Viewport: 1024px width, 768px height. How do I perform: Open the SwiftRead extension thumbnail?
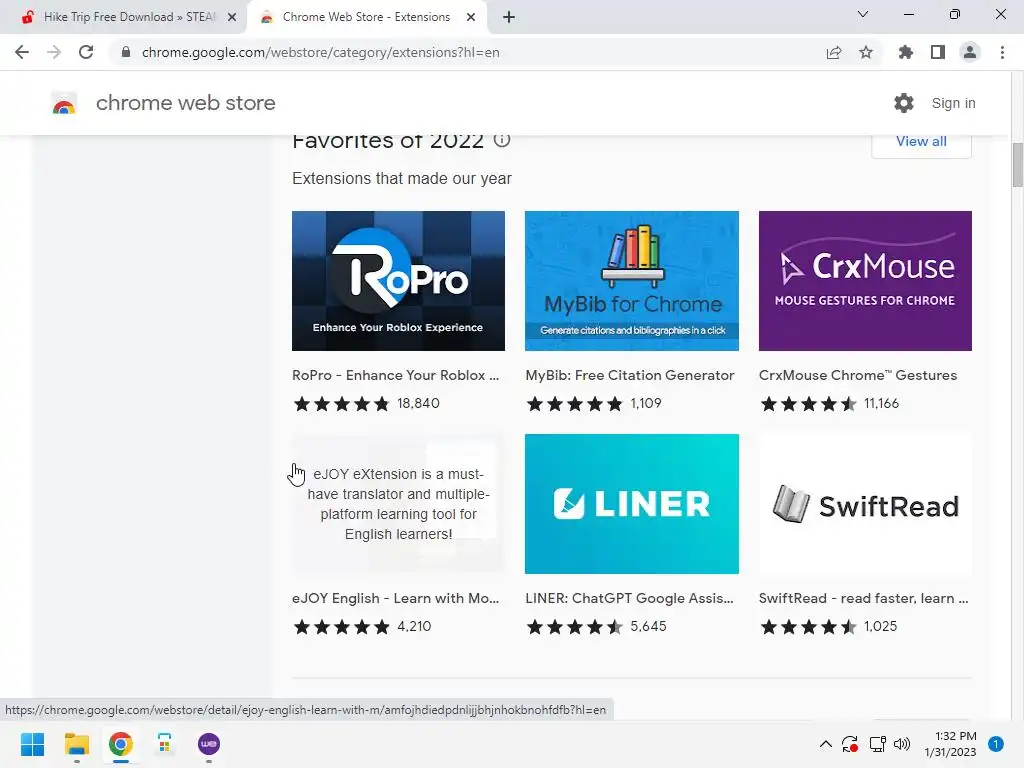[865, 504]
